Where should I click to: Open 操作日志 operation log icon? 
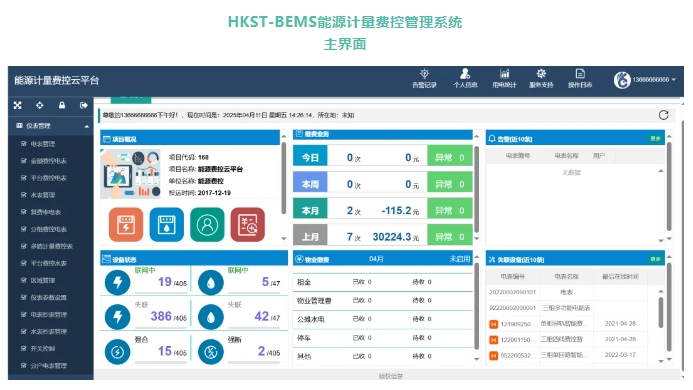(580, 78)
